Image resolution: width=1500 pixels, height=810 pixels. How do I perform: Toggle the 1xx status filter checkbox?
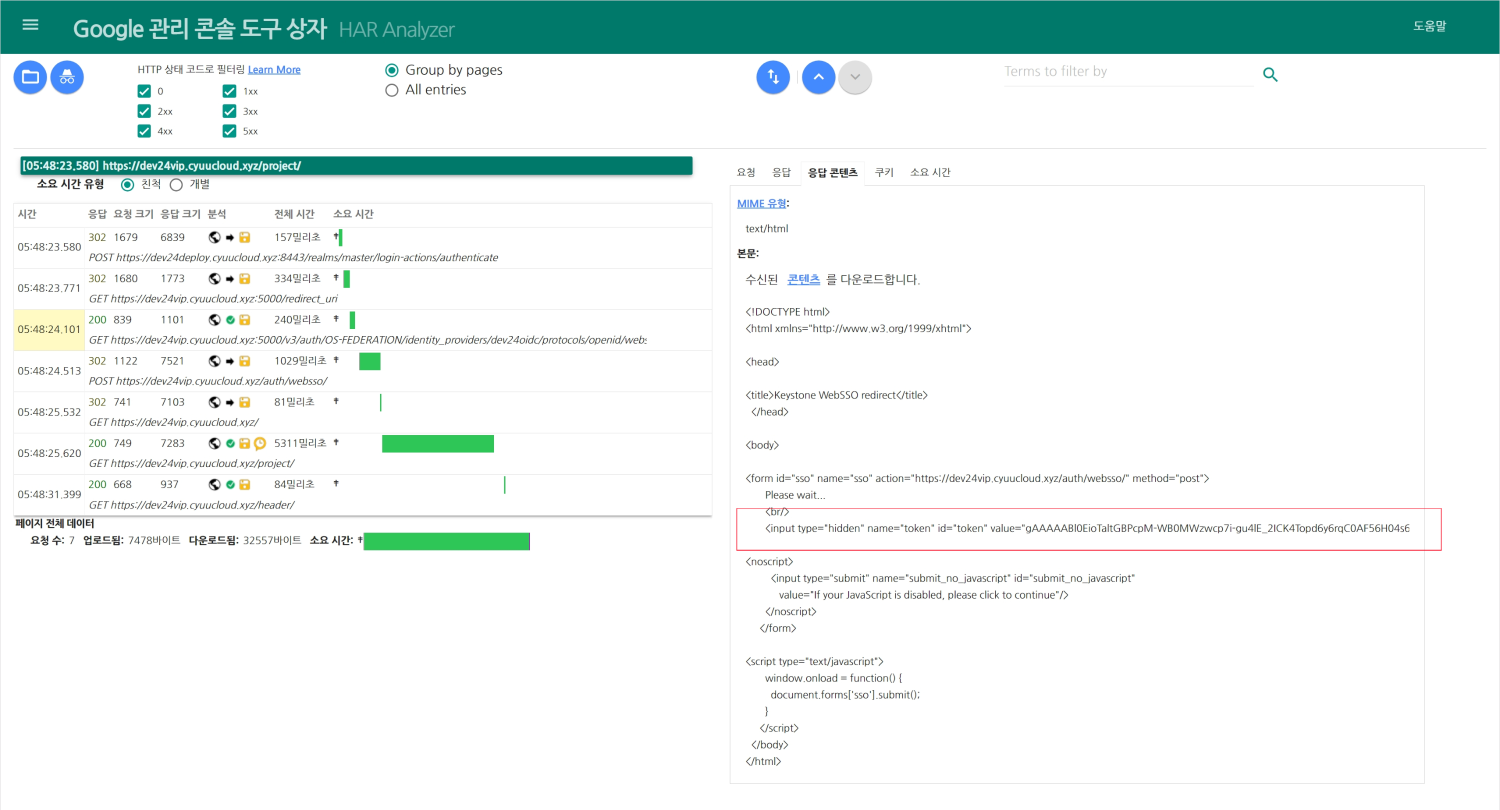tap(230, 91)
